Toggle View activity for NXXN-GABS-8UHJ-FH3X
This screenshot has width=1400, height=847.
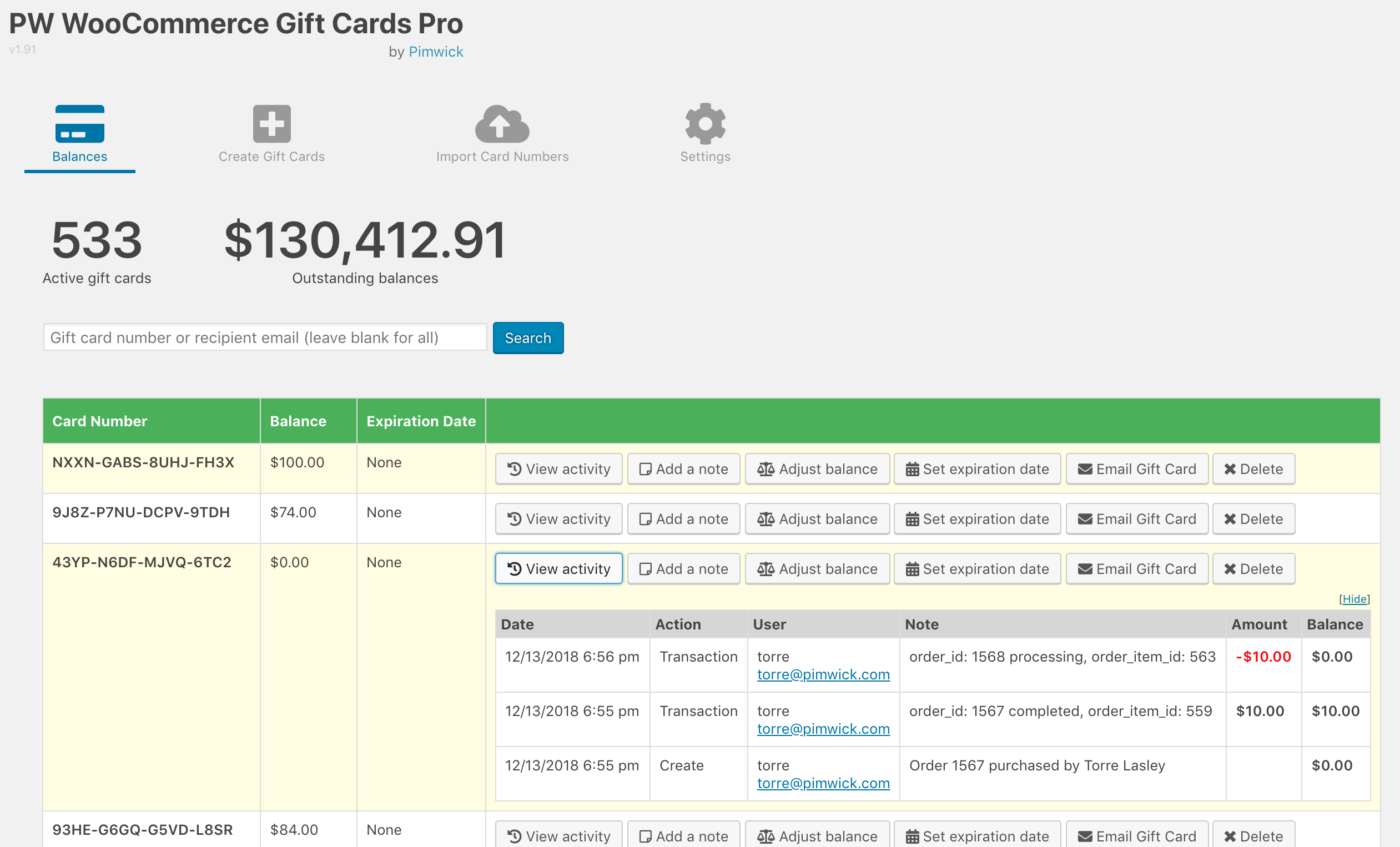[x=558, y=468]
